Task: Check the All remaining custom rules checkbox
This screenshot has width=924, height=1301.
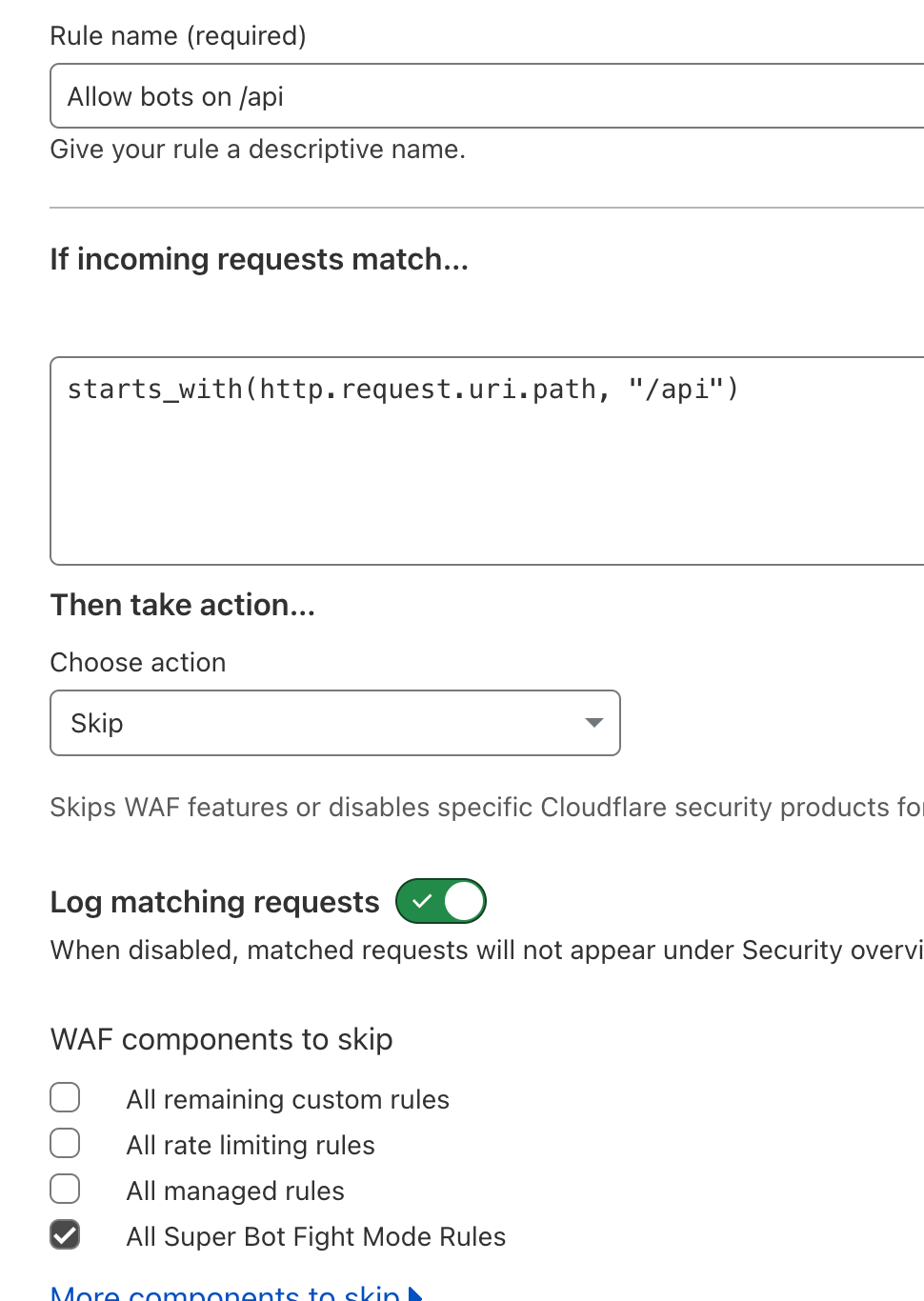Action: [x=64, y=1097]
